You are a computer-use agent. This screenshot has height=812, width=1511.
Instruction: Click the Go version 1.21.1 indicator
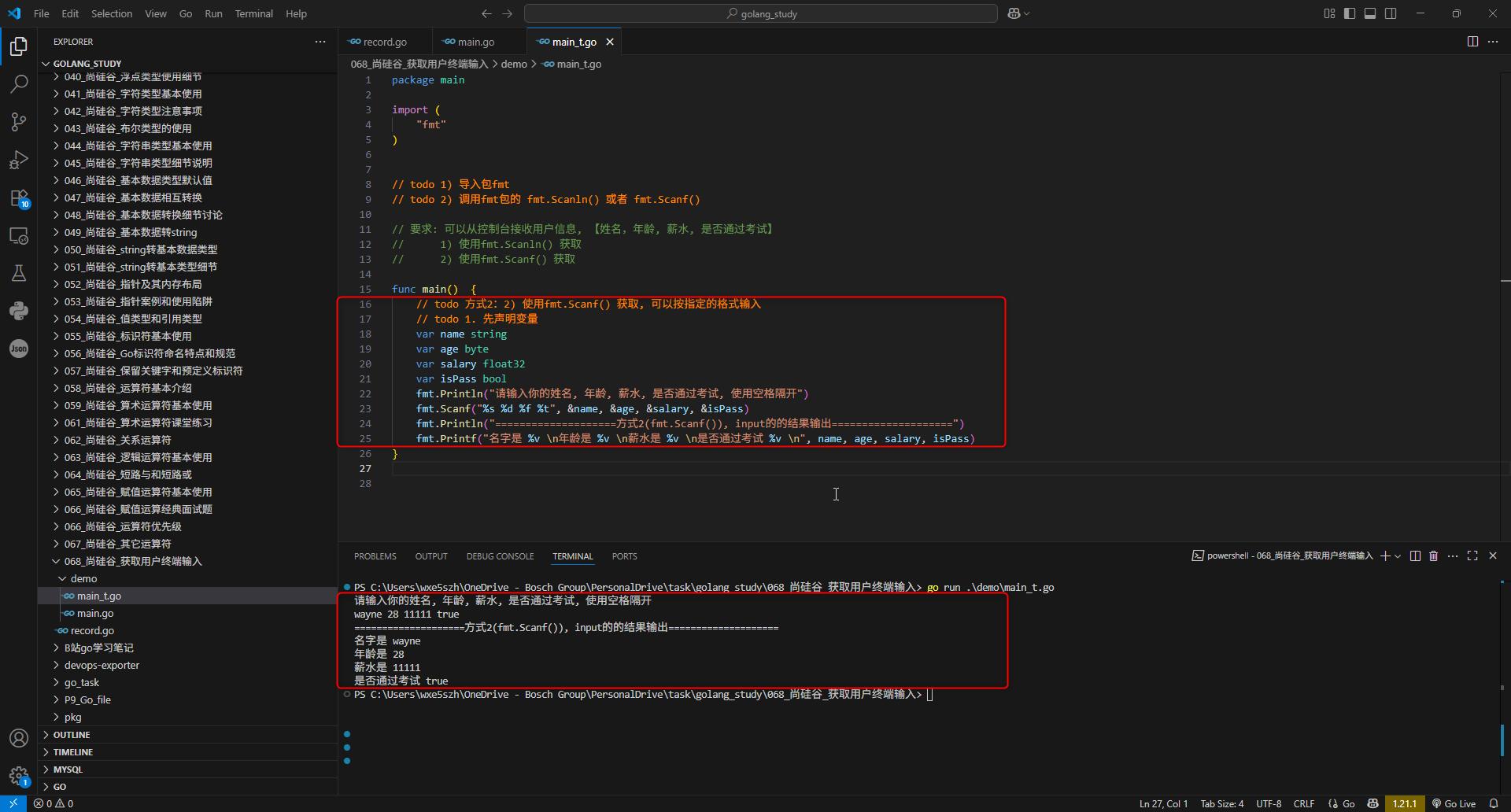1405,803
